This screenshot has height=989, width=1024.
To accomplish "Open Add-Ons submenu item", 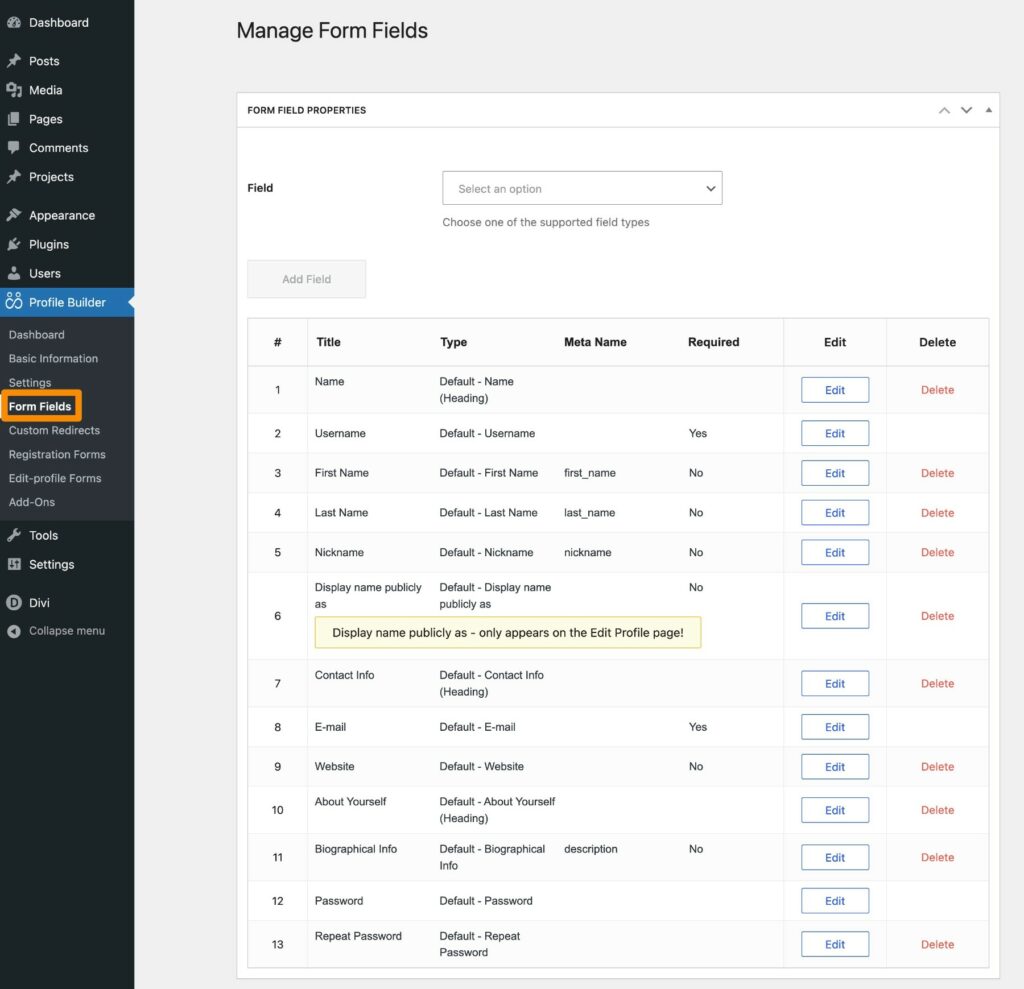I will tap(31, 502).
